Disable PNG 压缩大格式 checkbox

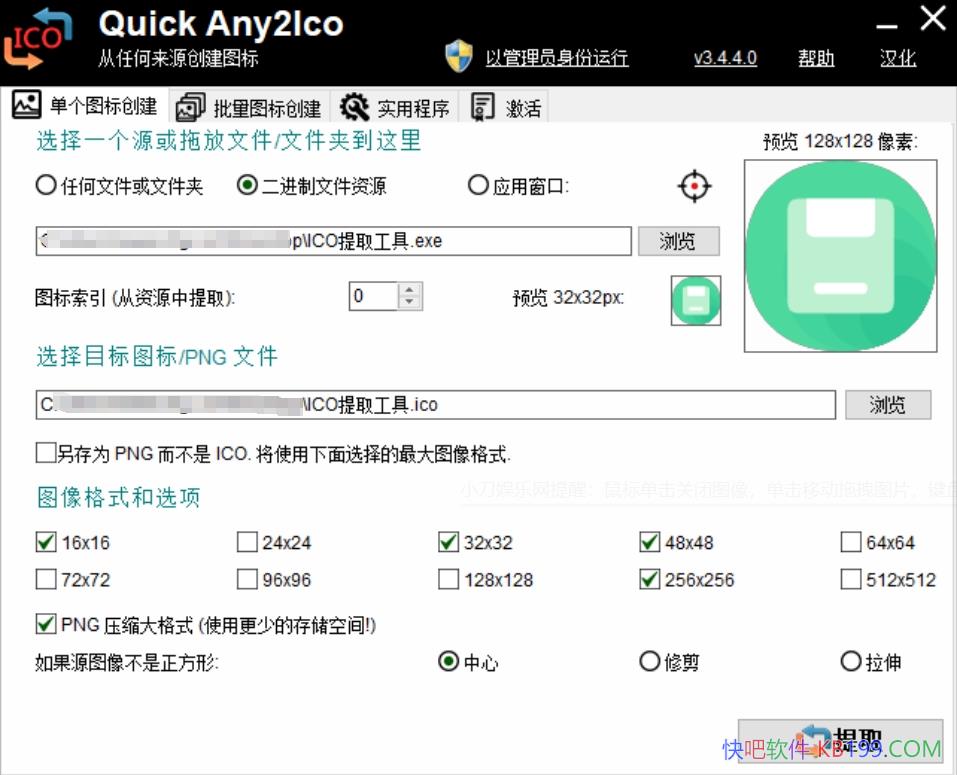(45, 625)
